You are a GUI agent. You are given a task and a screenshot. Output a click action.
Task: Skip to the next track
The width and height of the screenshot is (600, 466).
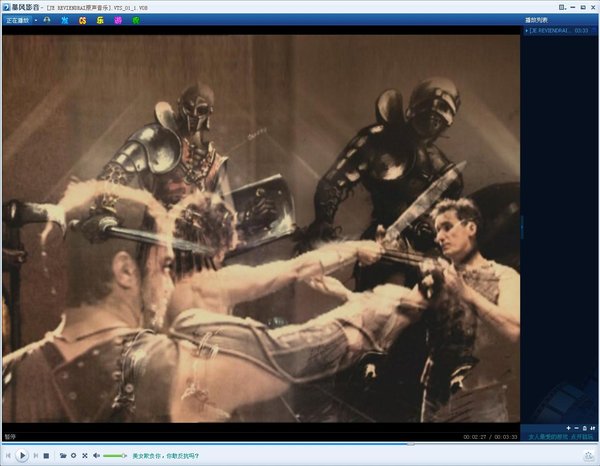[x=36, y=456]
